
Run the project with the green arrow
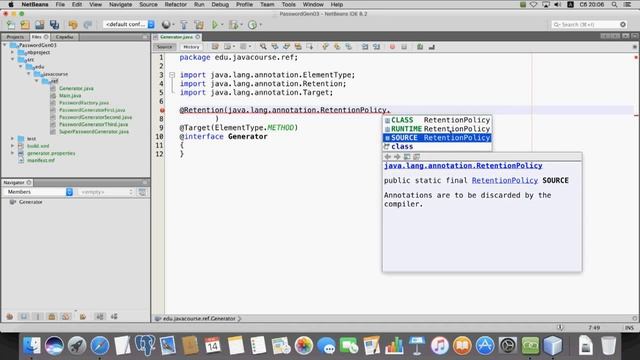(215, 24)
